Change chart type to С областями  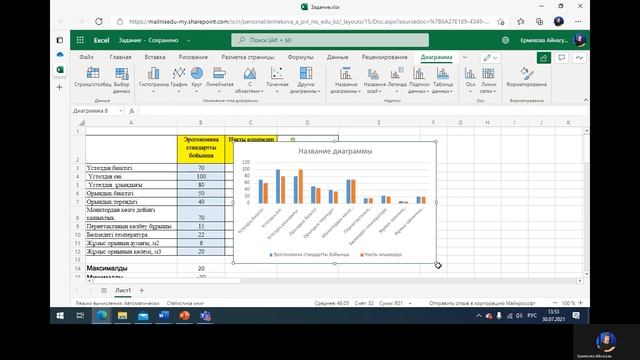pyautogui.click(x=249, y=80)
